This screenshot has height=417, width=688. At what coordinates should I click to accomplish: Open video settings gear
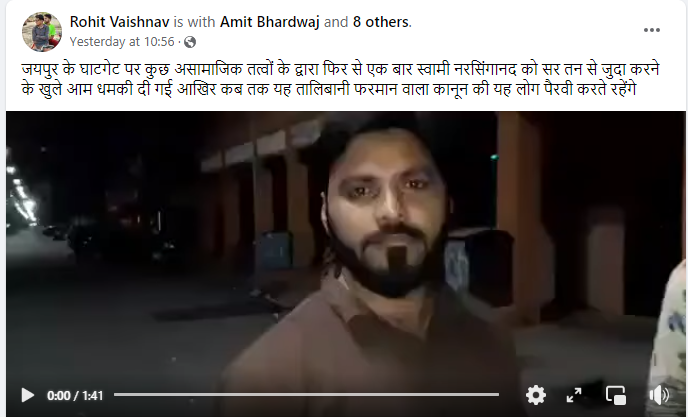(x=536, y=395)
